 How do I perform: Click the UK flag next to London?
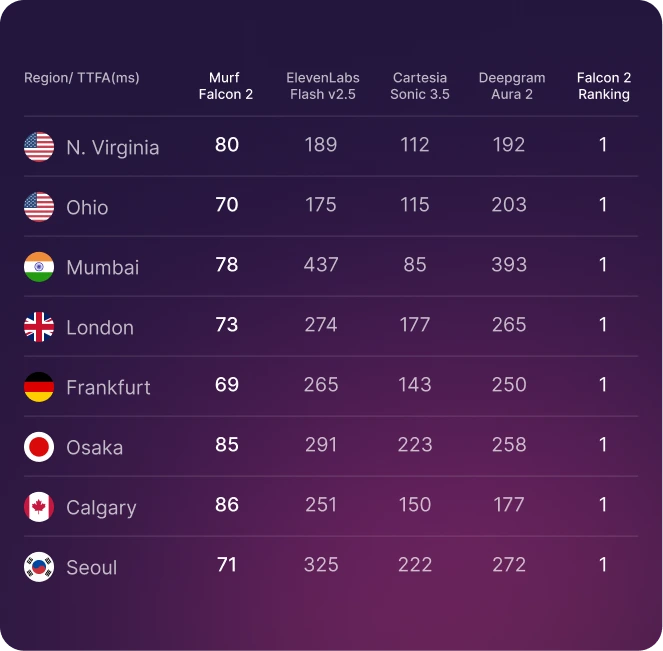point(39,327)
